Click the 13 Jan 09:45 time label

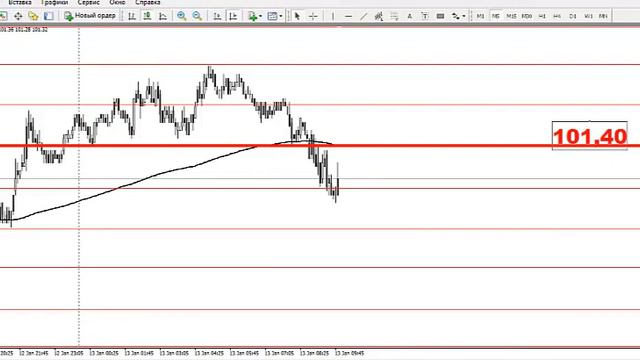349,353
